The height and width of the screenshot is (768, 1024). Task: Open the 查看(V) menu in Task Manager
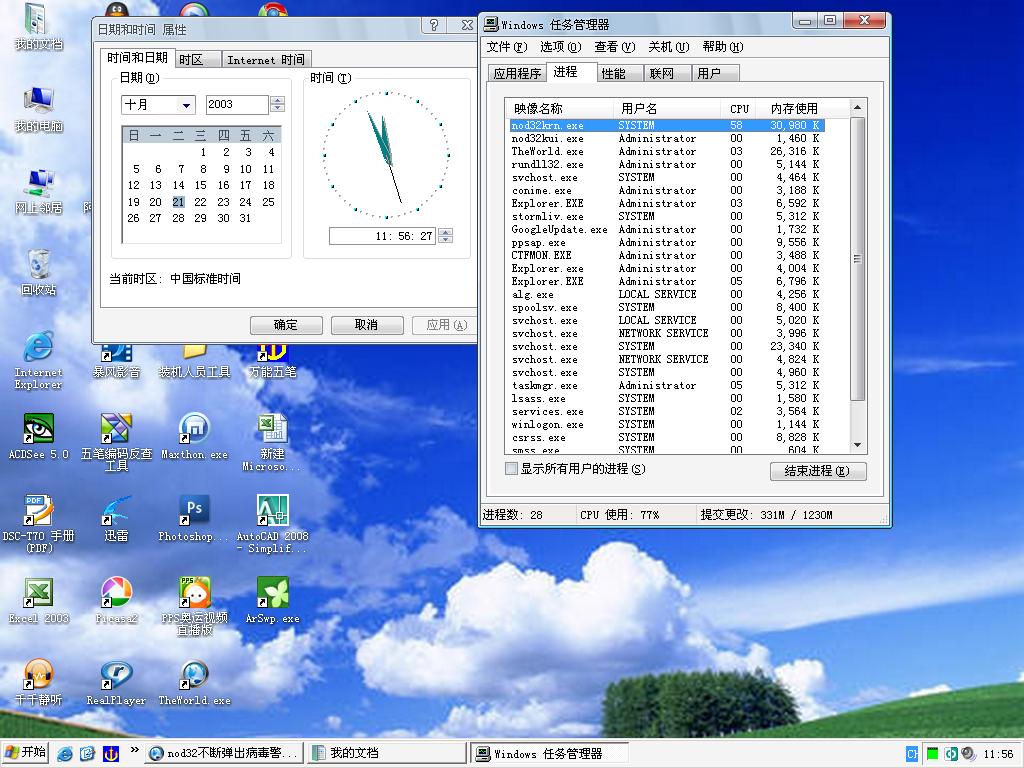click(614, 47)
